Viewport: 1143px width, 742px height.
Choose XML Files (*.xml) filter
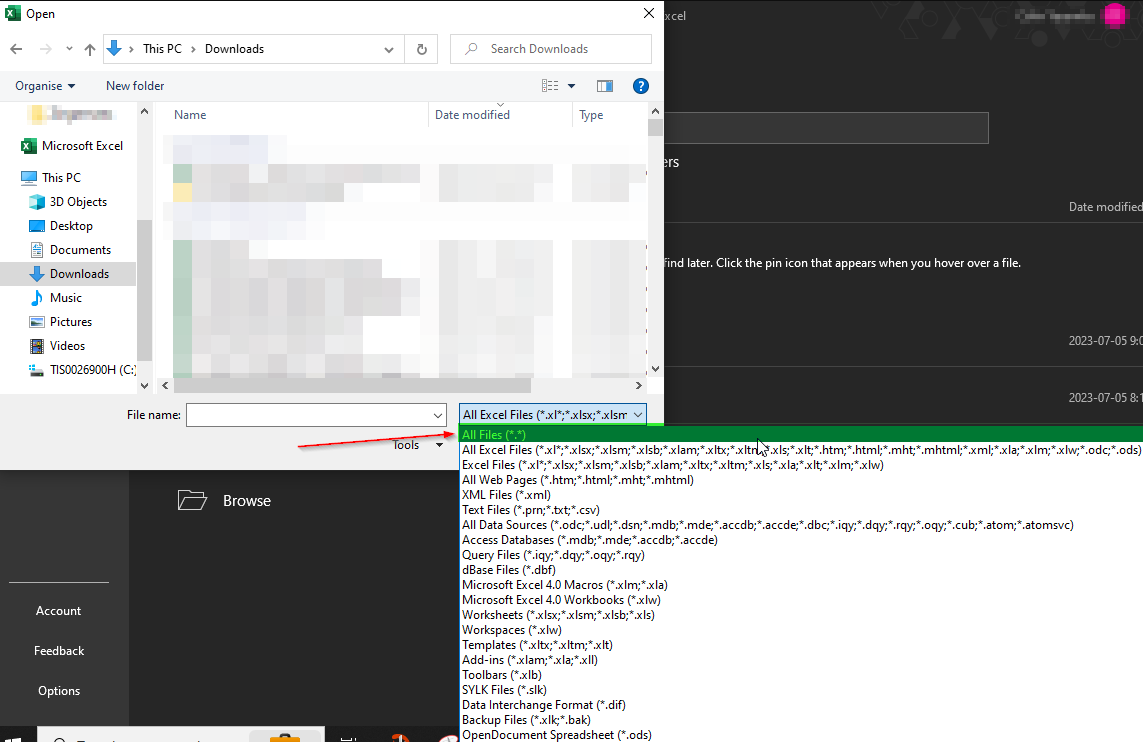801,495
